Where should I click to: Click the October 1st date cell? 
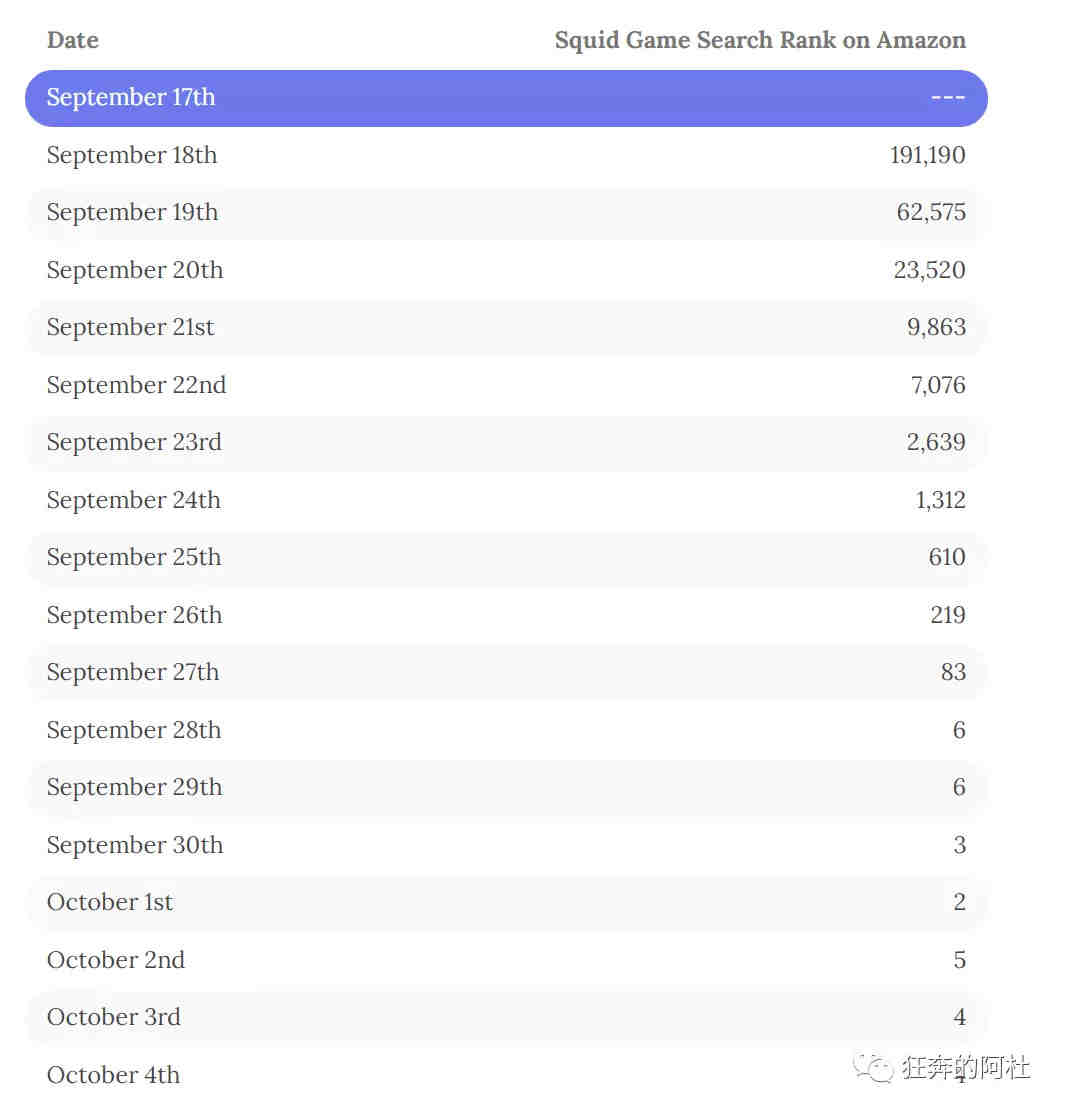coord(109,902)
